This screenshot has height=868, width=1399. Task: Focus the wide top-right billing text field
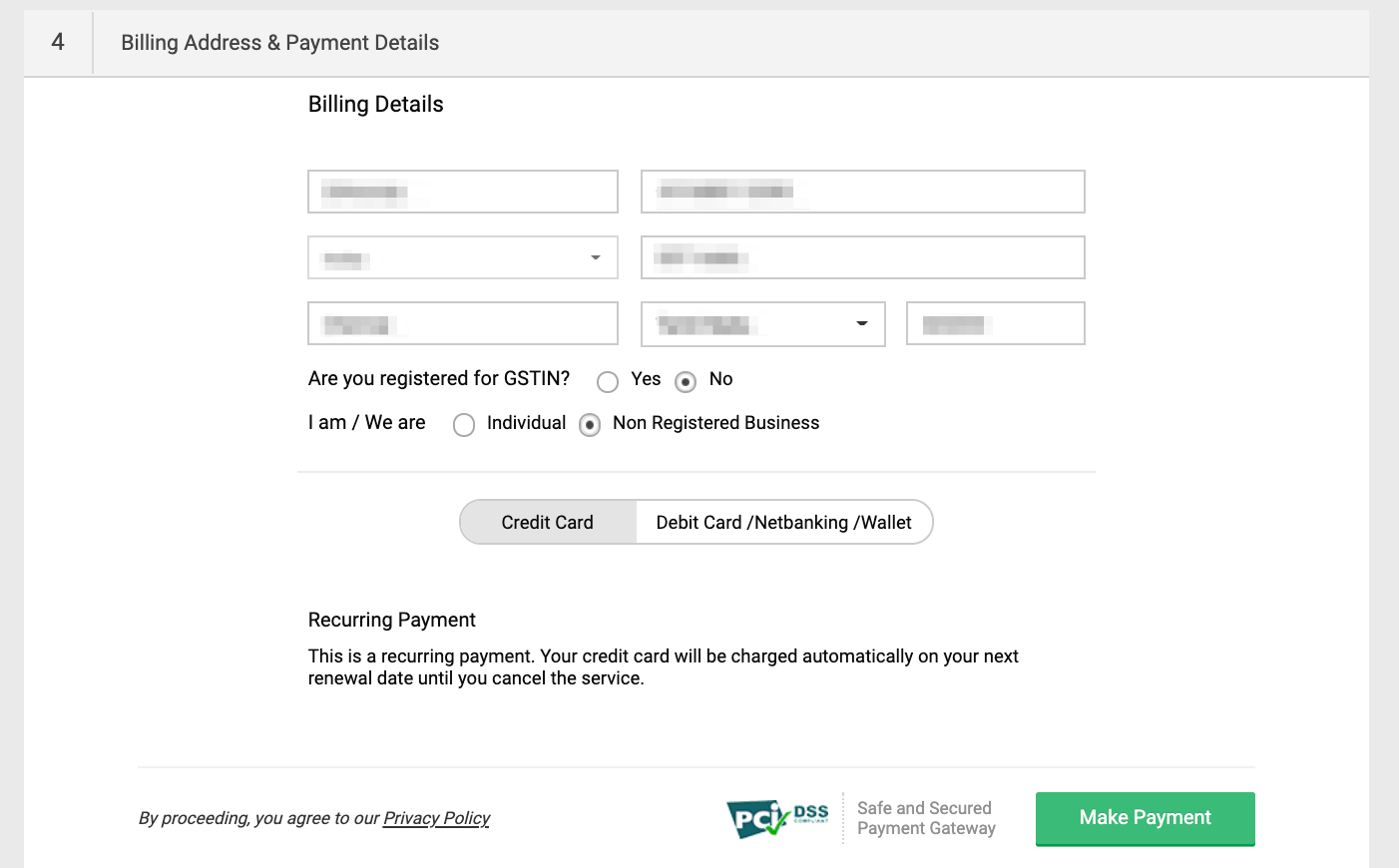pos(862,192)
